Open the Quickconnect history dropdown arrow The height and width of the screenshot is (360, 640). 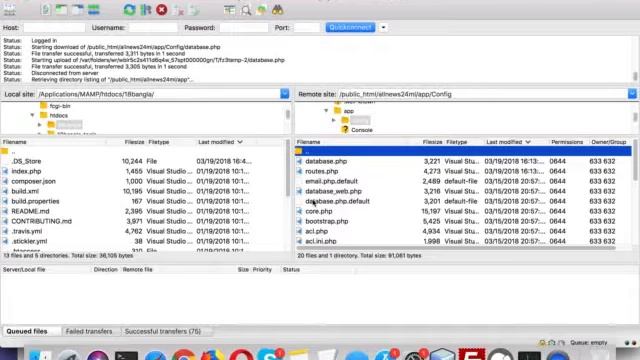[383, 27]
